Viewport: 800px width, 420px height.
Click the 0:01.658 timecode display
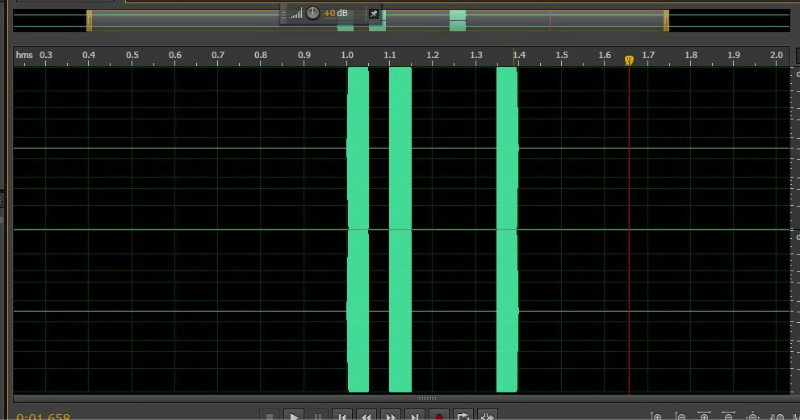[x=44, y=416]
